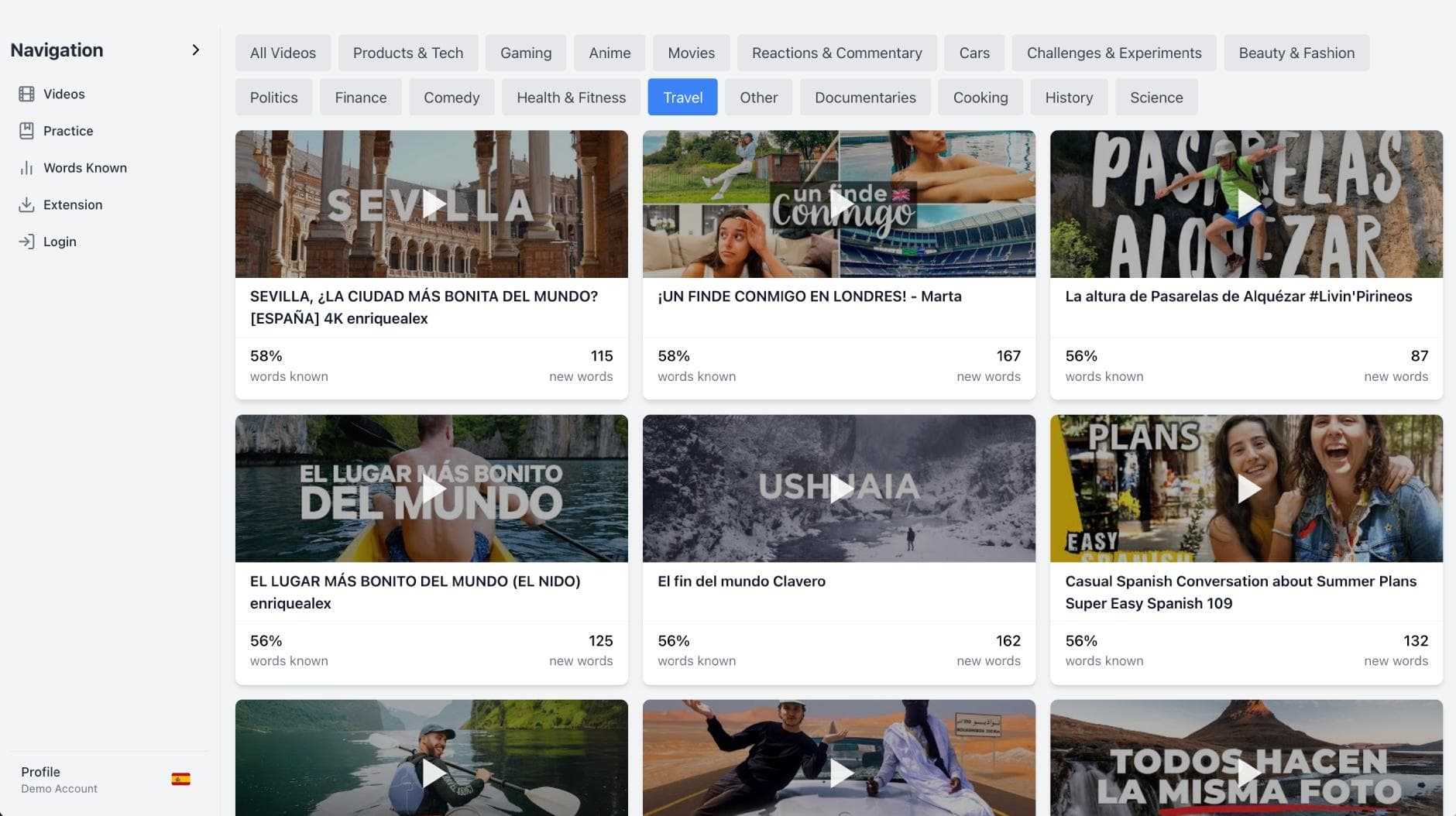
Task: Open the Profile Demo Account
Action: pyautogui.click(x=59, y=780)
